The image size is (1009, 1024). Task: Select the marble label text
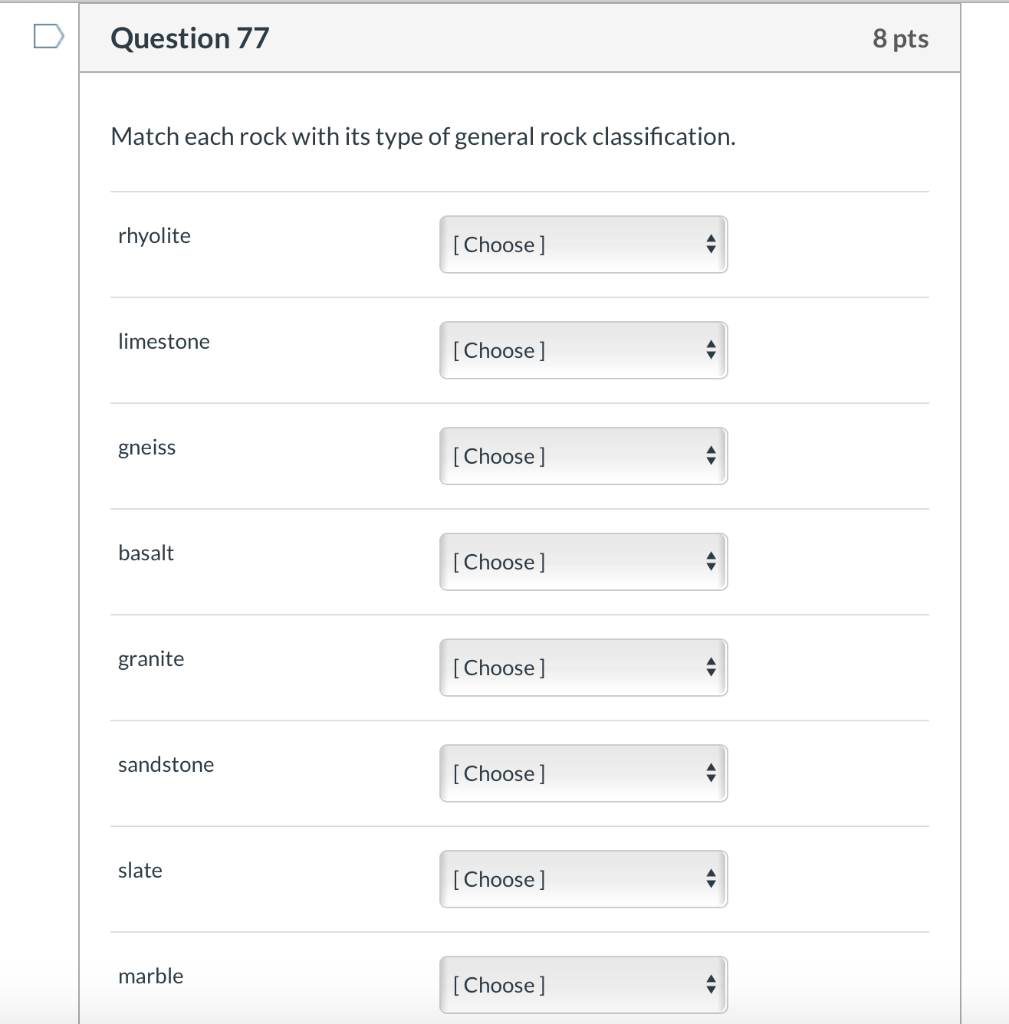point(151,976)
